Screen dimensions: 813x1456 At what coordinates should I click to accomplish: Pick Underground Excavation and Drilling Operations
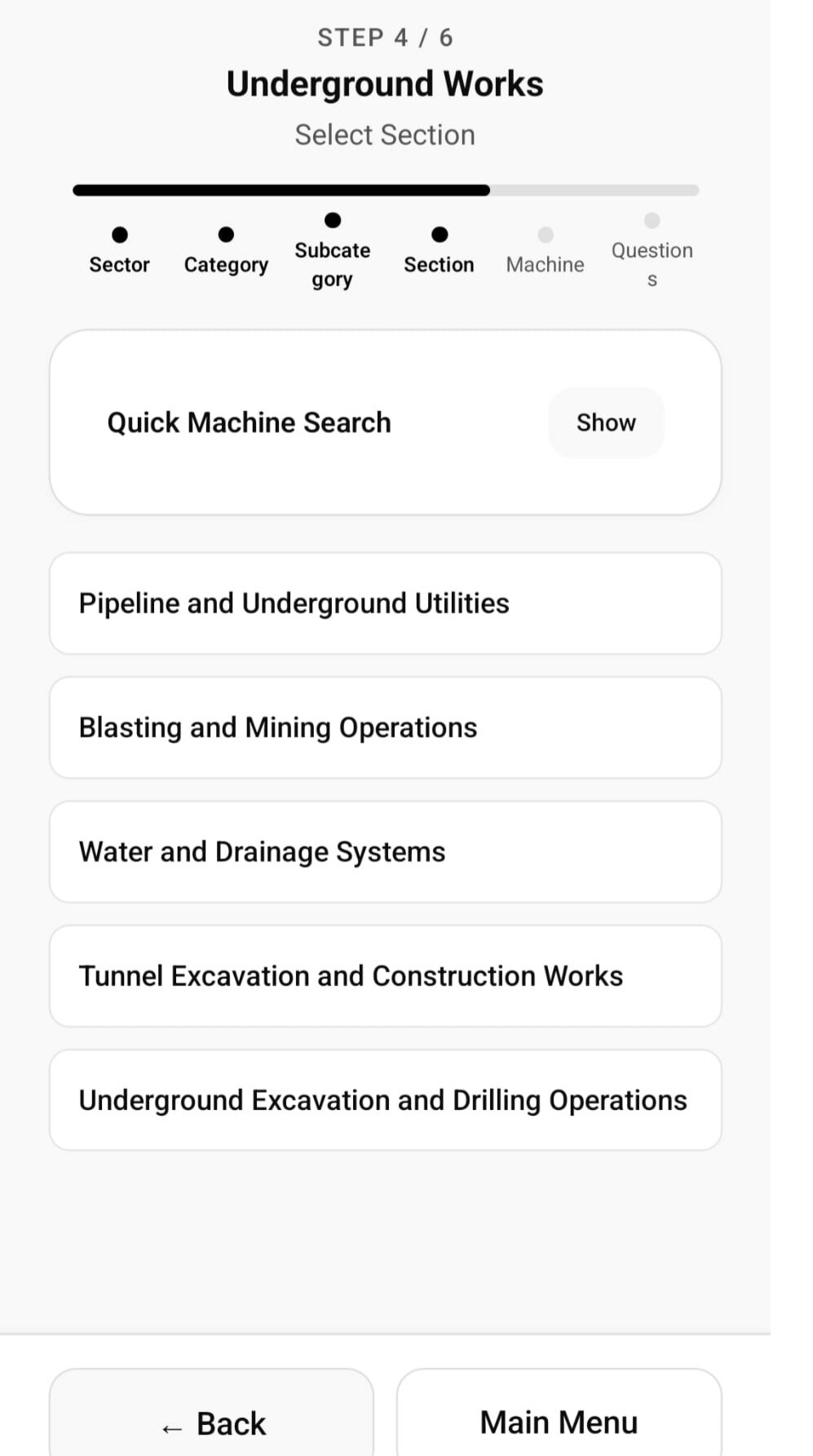(x=385, y=1100)
